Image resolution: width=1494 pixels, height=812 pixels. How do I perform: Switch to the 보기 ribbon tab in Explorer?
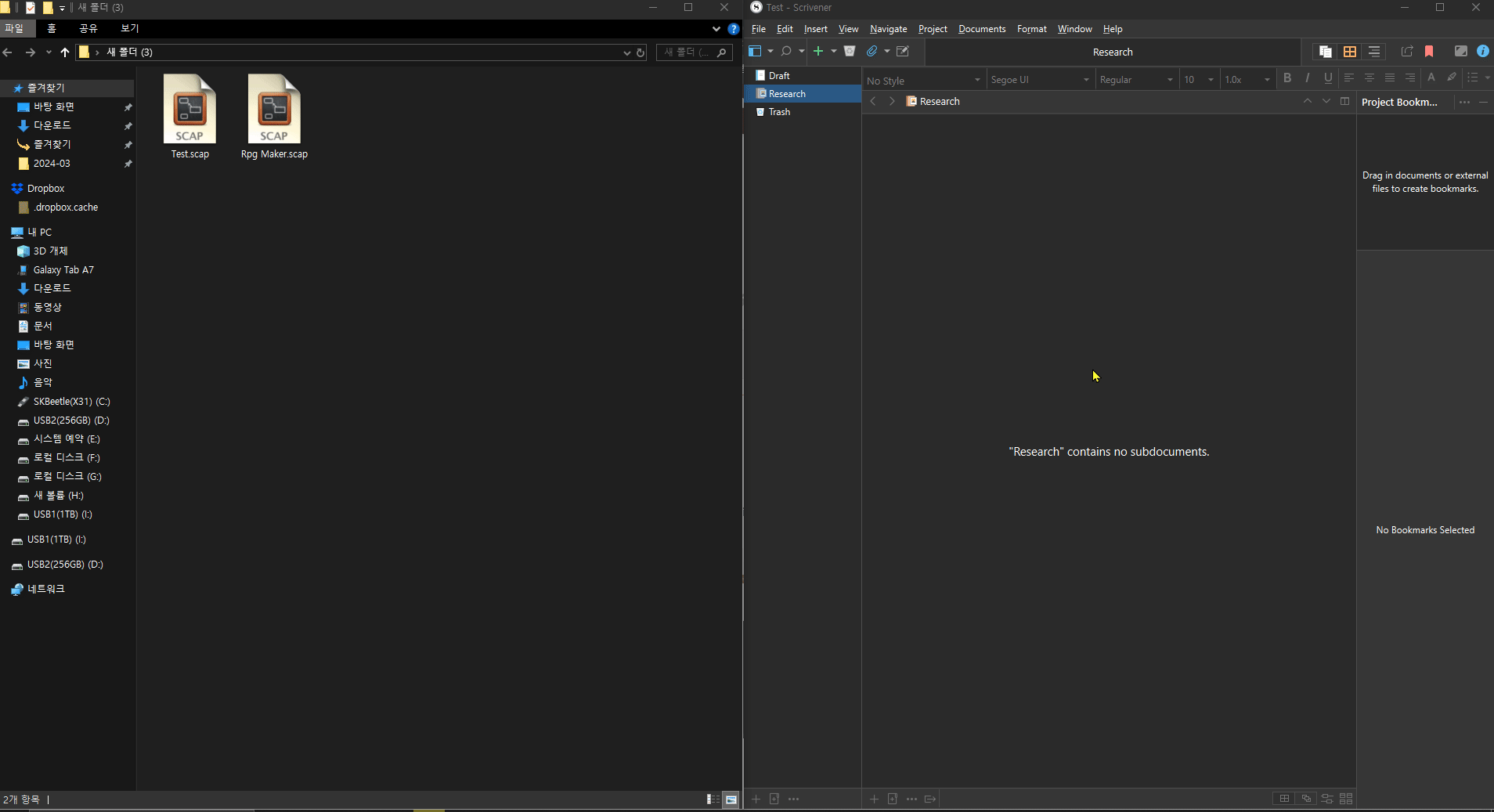[x=129, y=28]
